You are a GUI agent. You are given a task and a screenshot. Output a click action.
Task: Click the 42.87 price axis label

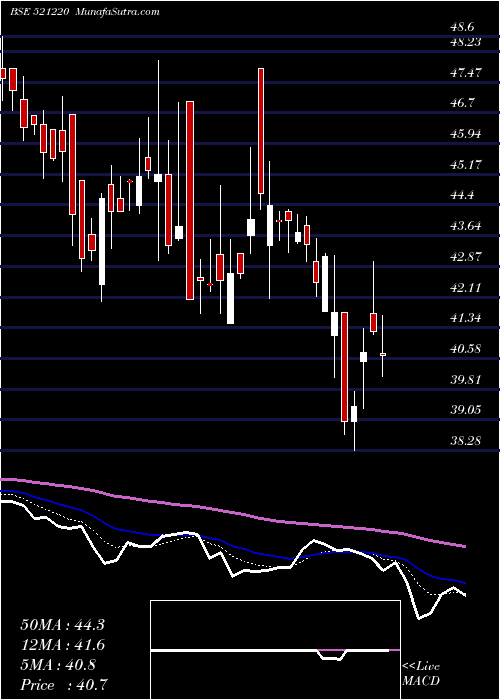pyautogui.click(x=466, y=257)
